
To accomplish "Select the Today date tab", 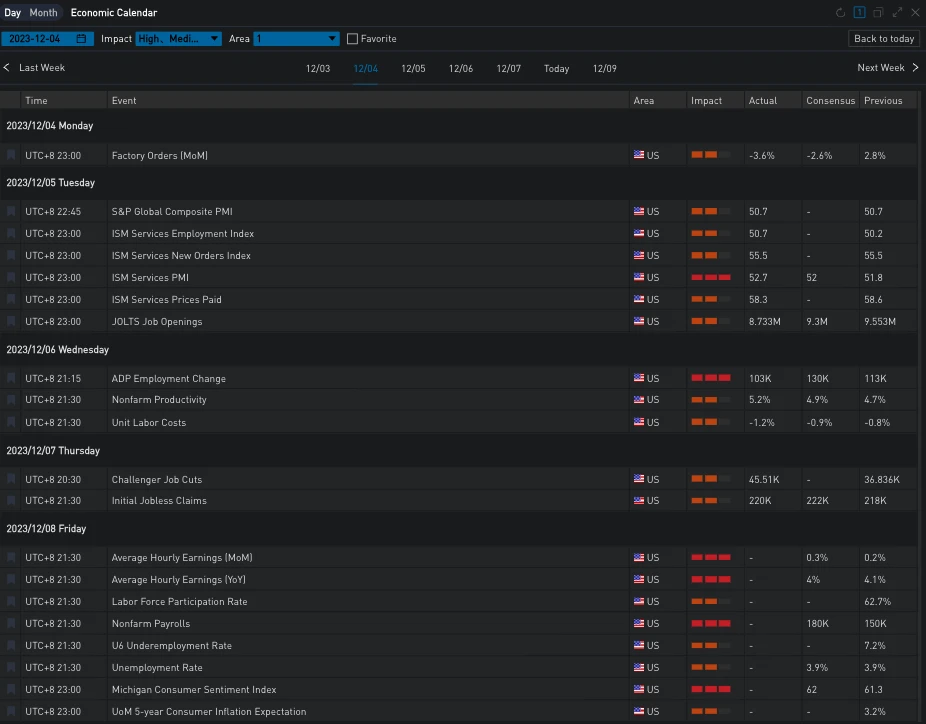I will (556, 69).
